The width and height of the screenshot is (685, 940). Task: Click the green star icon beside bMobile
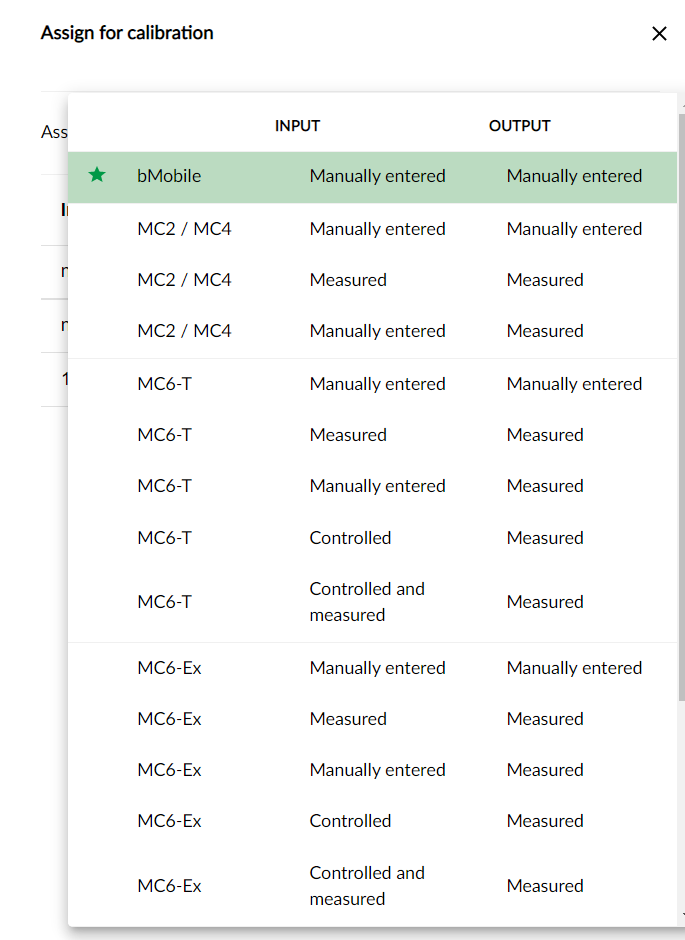(x=97, y=176)
